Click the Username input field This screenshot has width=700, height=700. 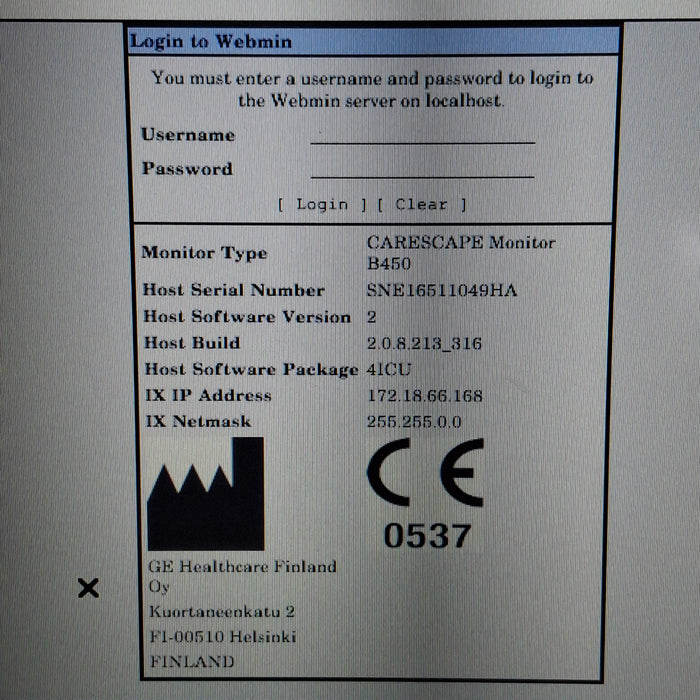[x=422, y=135]
